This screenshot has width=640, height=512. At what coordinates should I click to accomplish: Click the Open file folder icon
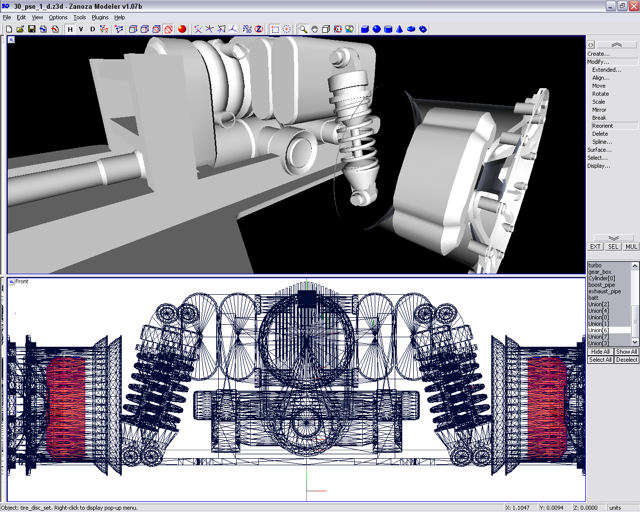(21, 29)
